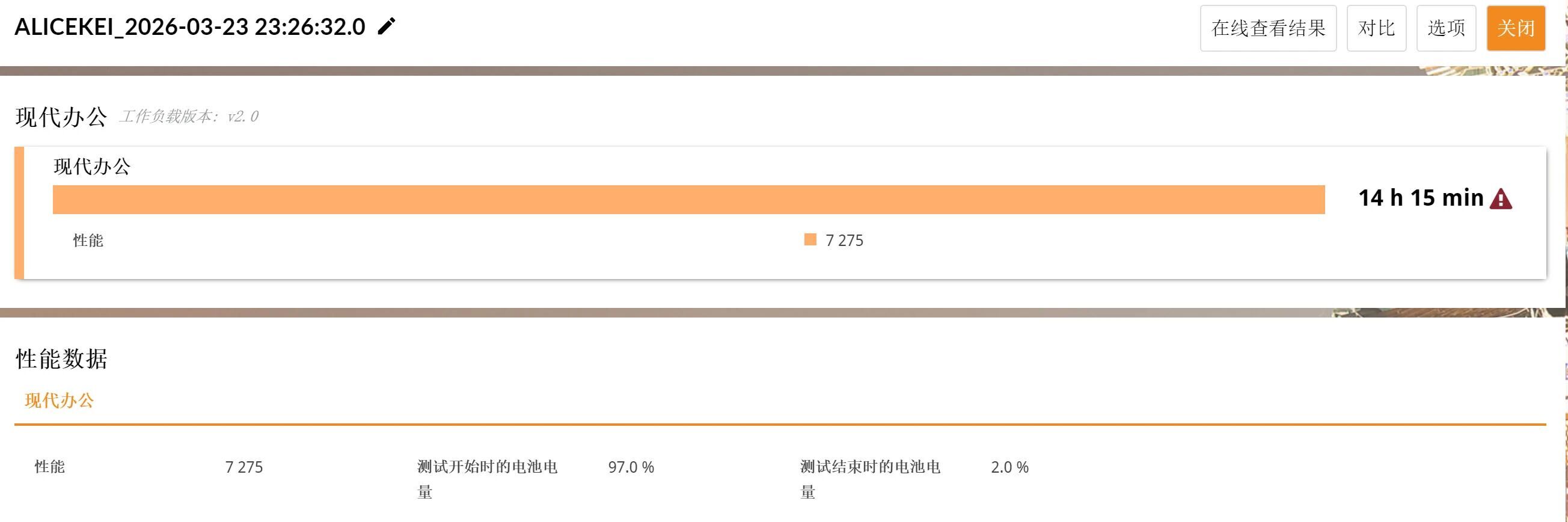Select the ALICEKEI_2026-03-23 result title

coord(190,27)
